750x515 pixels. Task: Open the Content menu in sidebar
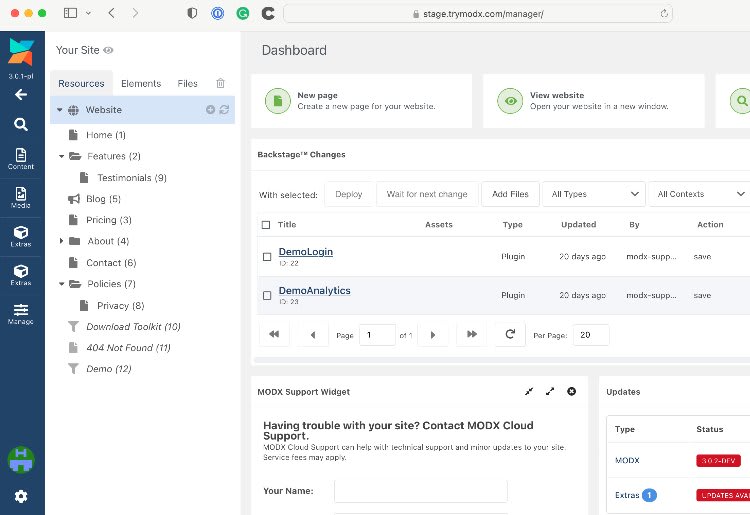point(21,159)
